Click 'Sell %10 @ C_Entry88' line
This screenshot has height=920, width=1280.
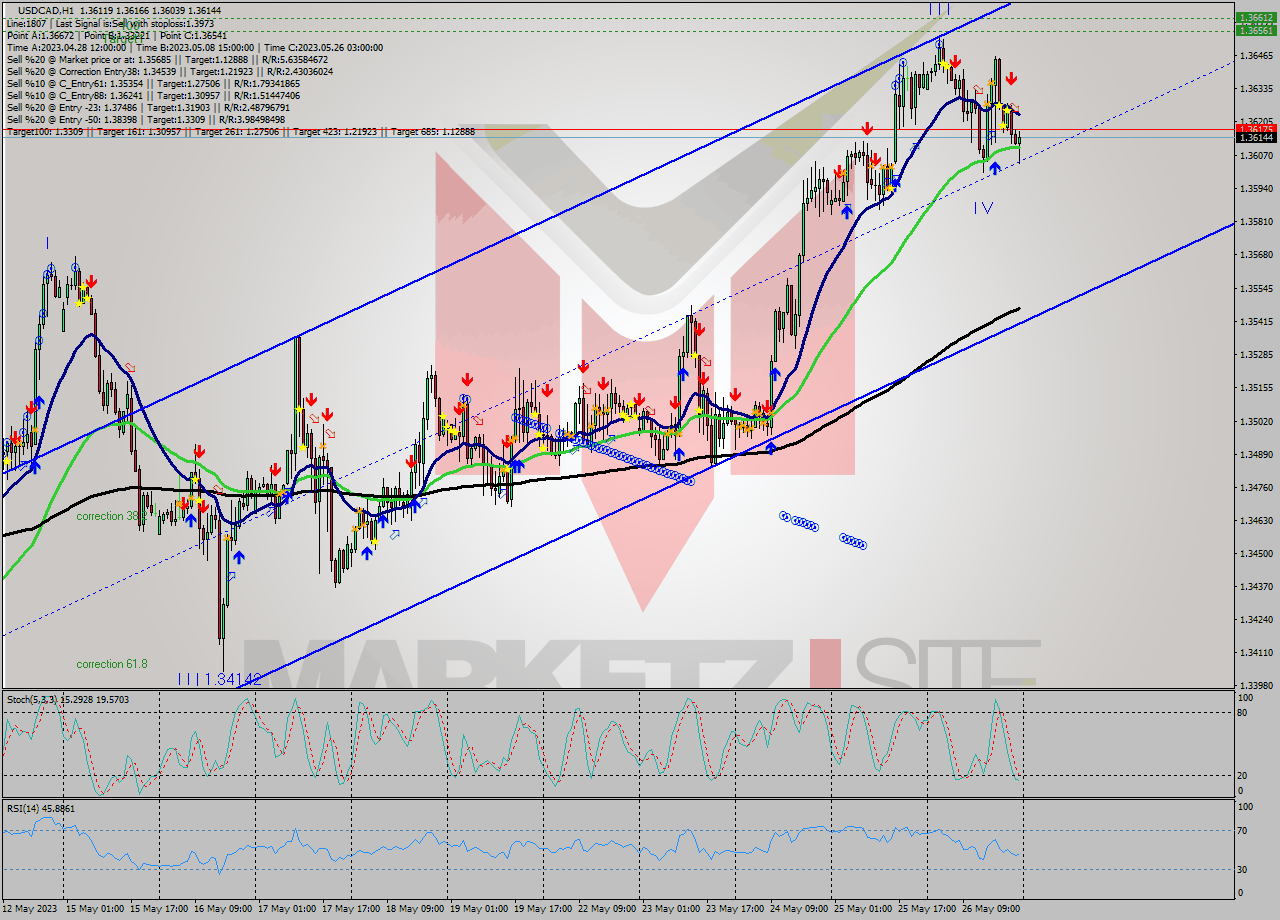(x=153, y=95)
